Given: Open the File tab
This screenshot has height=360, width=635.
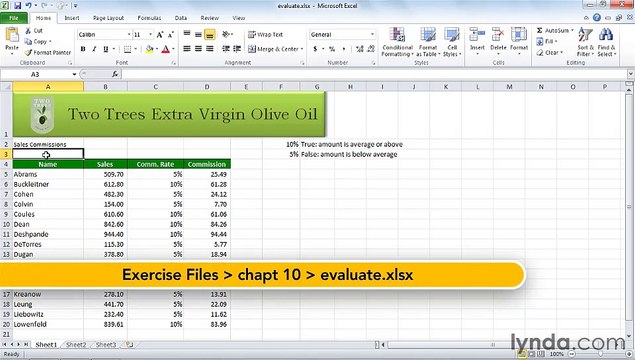Looking at the screenshot, I should [13, 18].
